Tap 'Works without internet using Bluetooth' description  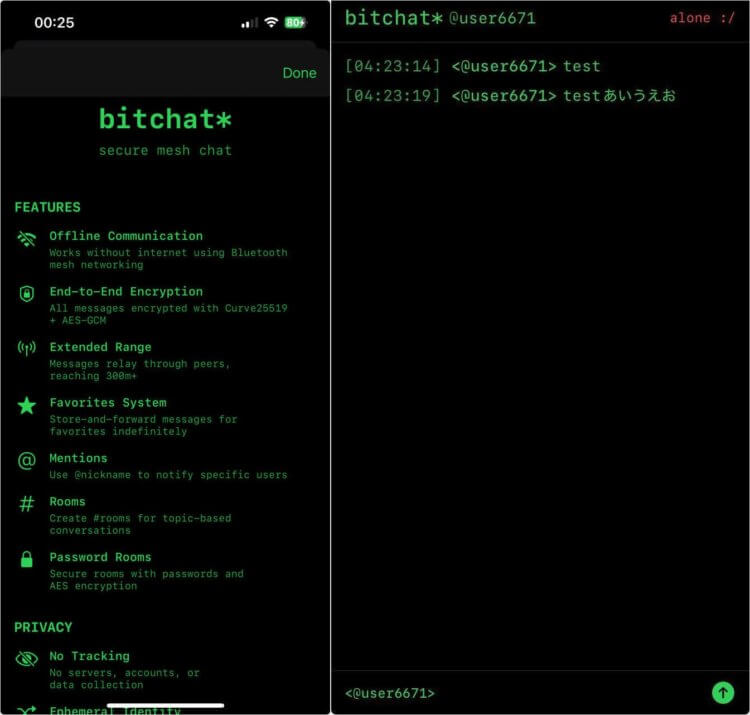[x=168, y=258]
